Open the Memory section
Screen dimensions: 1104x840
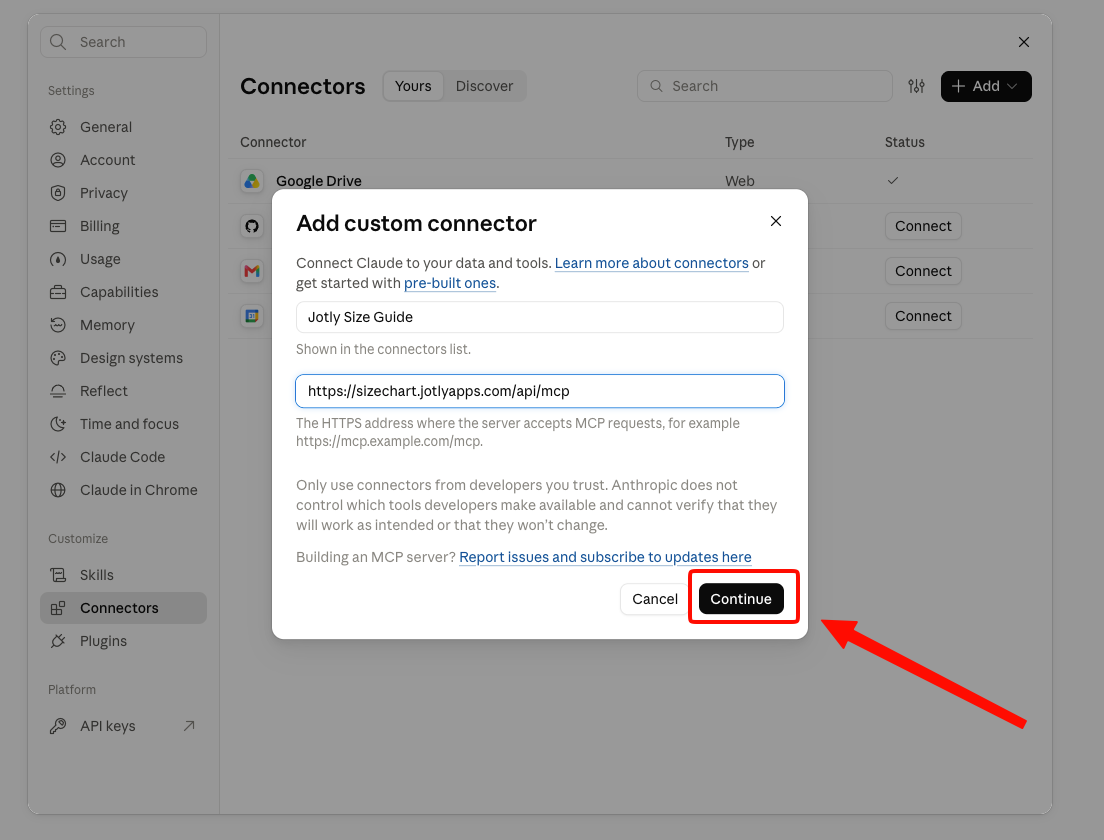(x=123, y=325)
